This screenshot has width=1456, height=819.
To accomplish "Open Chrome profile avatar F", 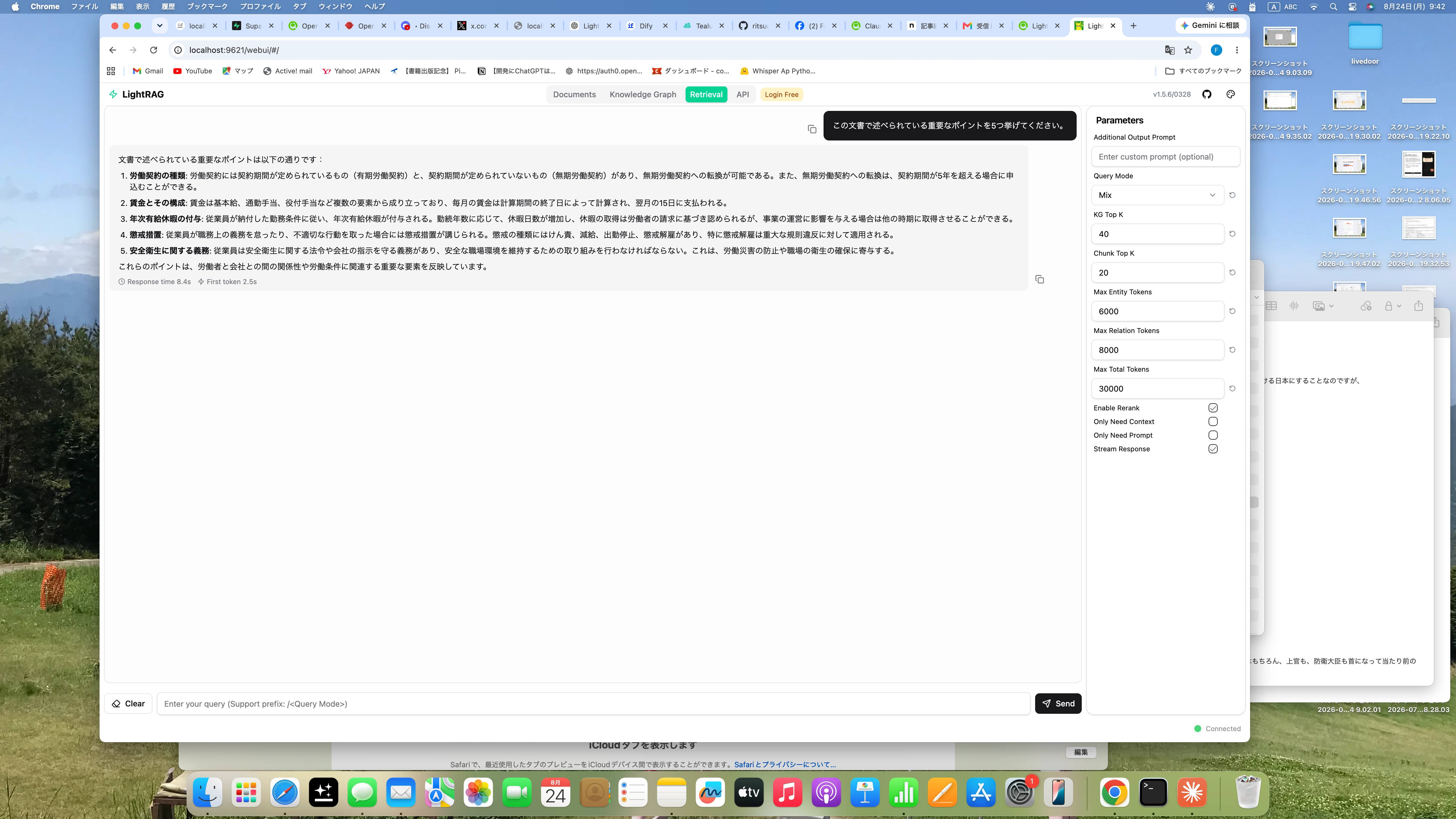I will (x=1216, y=50).
